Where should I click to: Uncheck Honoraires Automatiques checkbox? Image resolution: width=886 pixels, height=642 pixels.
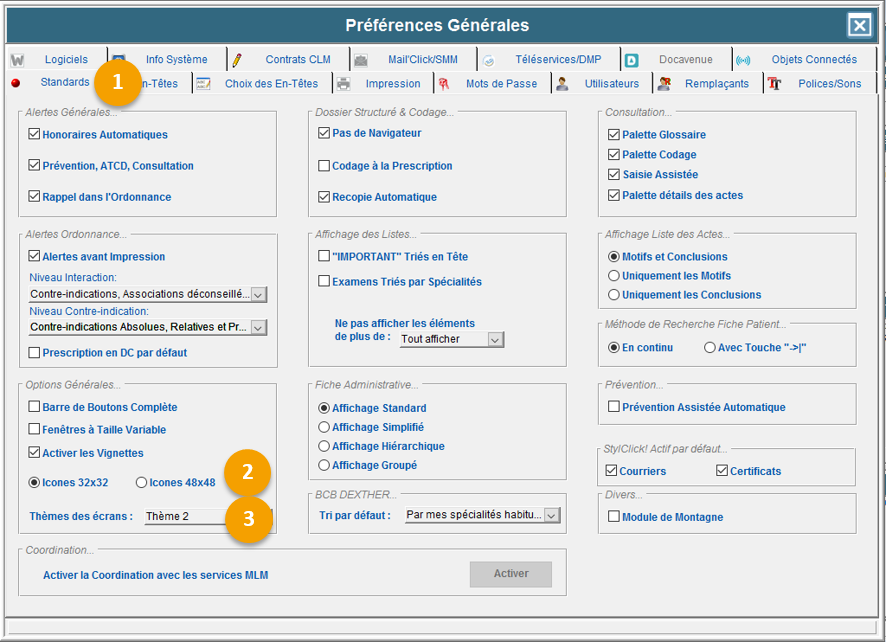[x=35, y=134]
